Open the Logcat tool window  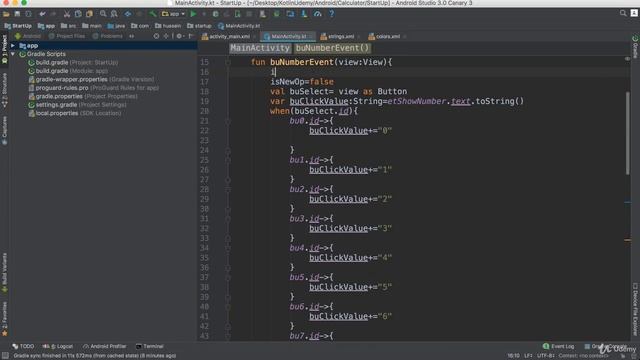(58, 346)
